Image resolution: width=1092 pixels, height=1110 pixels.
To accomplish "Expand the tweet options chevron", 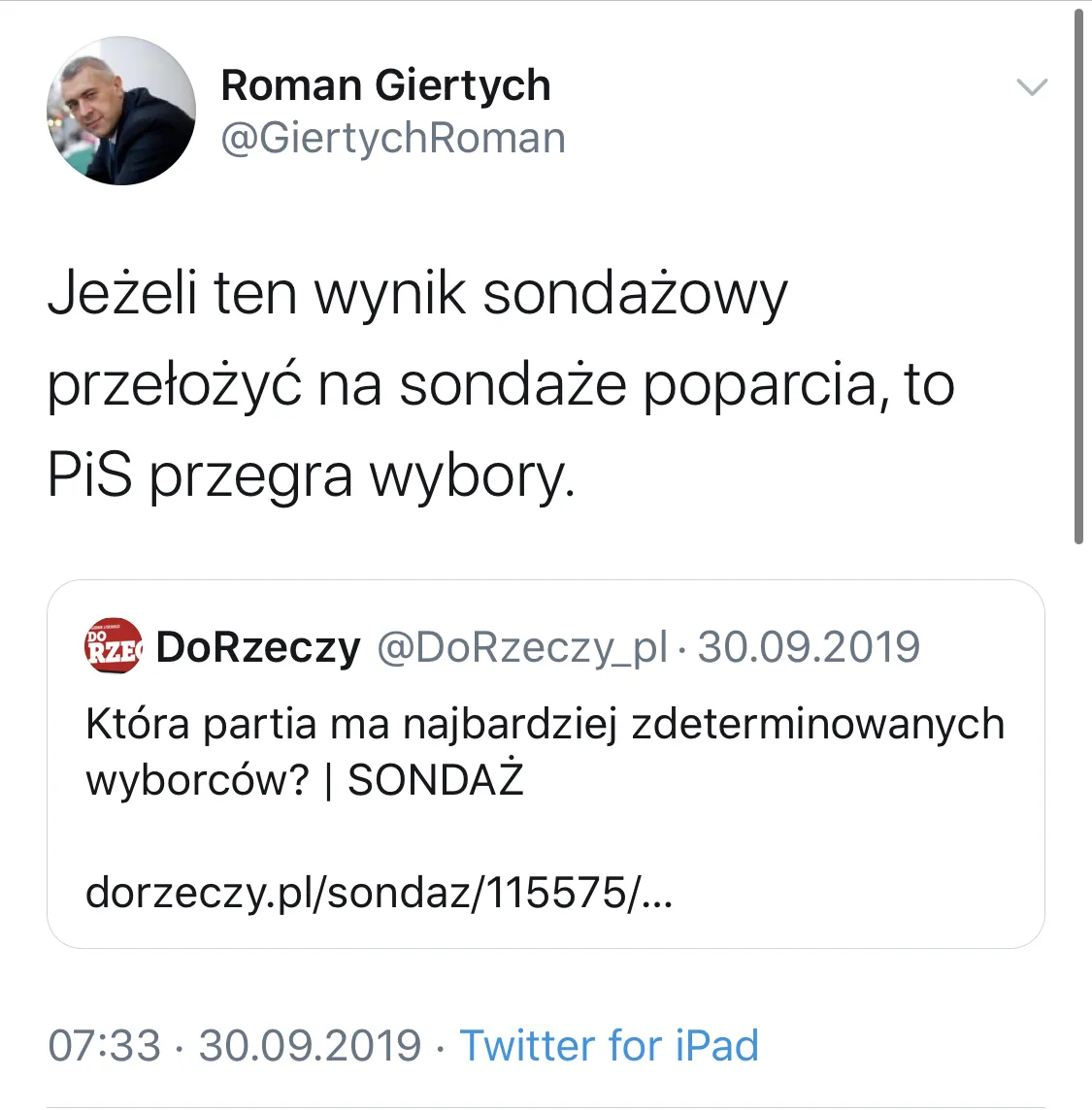I will coord(1031,87).
